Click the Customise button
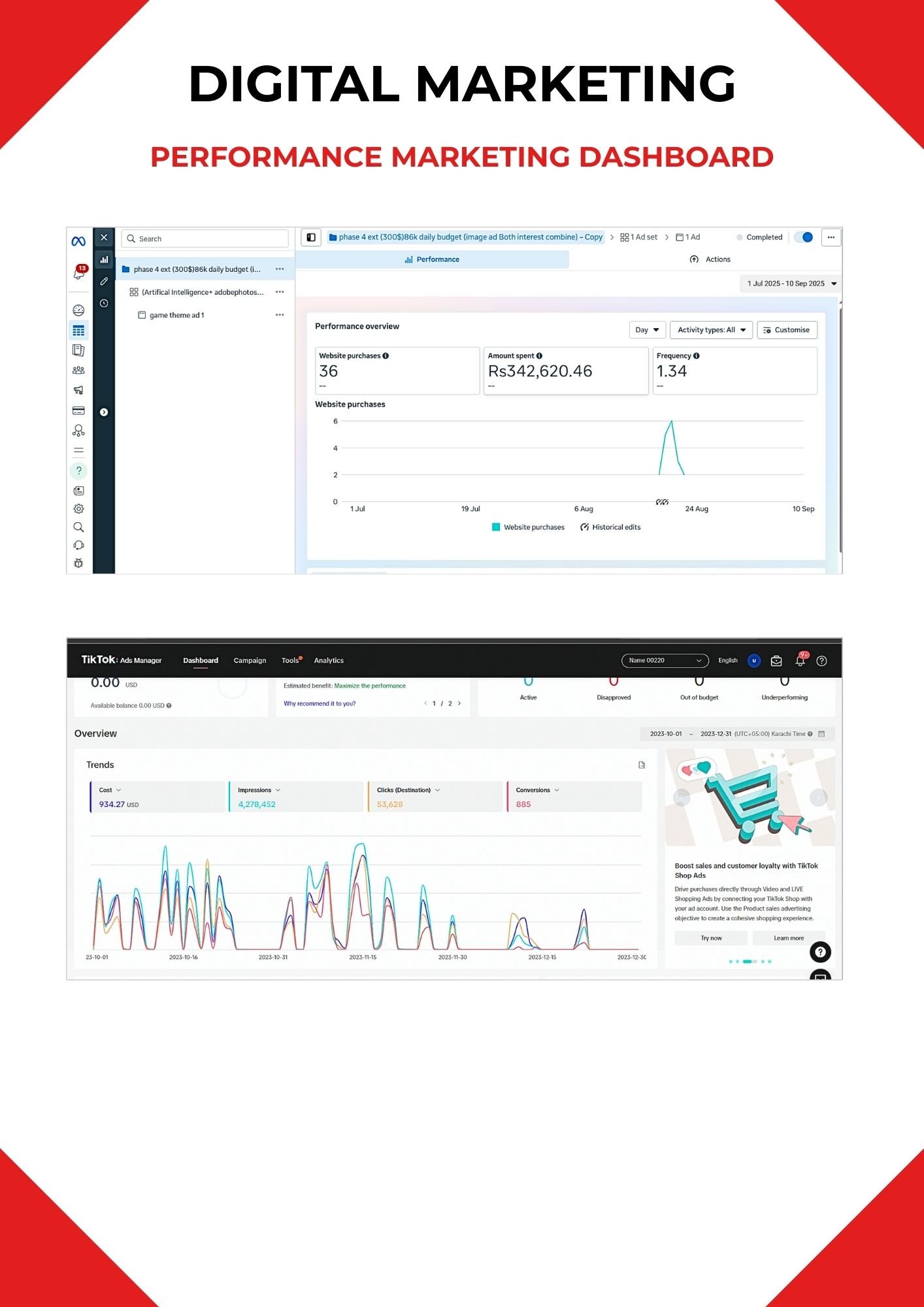Image resolution: width=924 pixels, height=1307 pixels. tap(787, 330)
